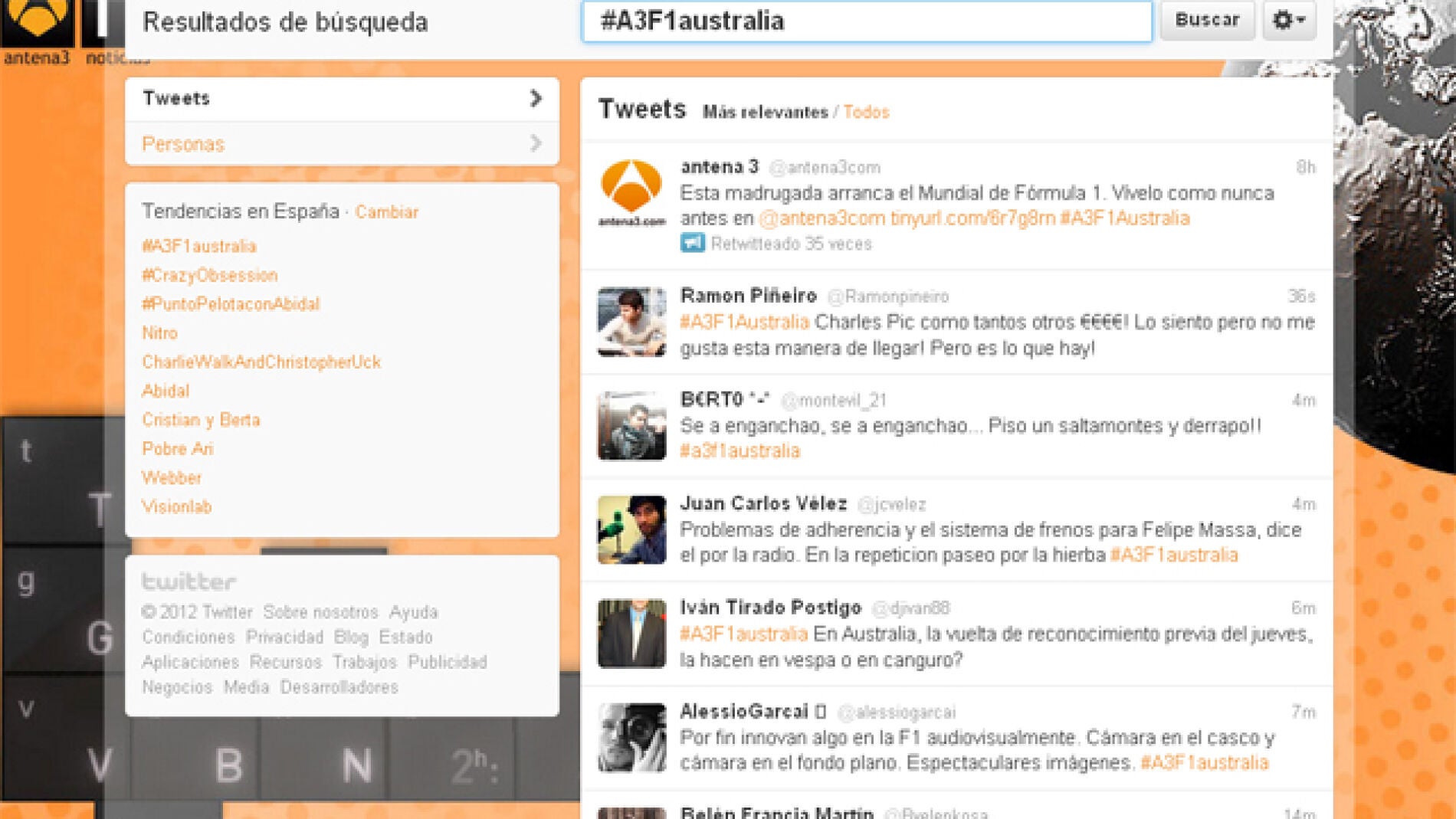Screen dimensions: 1456x819
Task: Select the Personas tab in the sidebar
Action: (182, 143)
